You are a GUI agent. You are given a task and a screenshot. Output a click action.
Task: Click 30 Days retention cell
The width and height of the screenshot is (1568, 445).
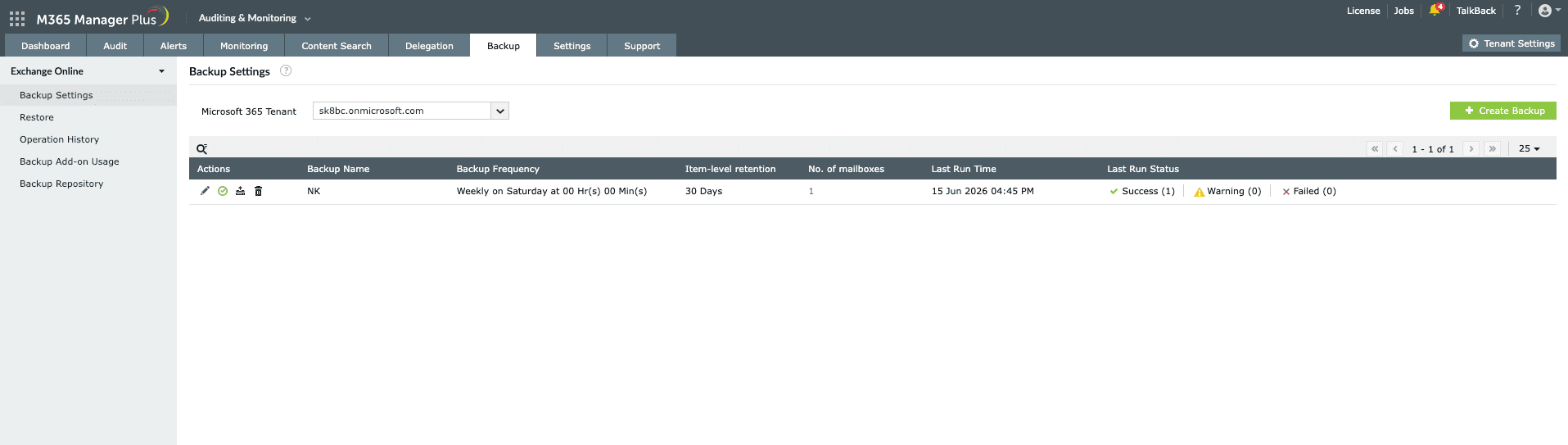703,191
